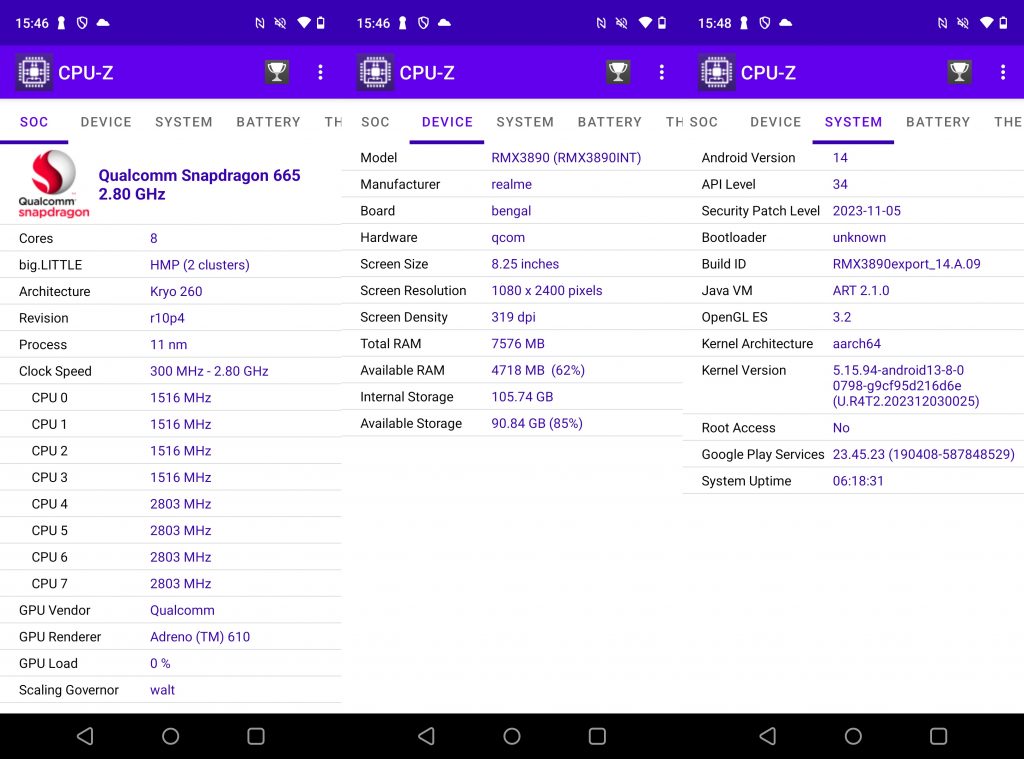Image resolution: width=1024 pixels, height=759 pixels.
Task: Click the 'realme' manufacturer value
Action: 511,184
